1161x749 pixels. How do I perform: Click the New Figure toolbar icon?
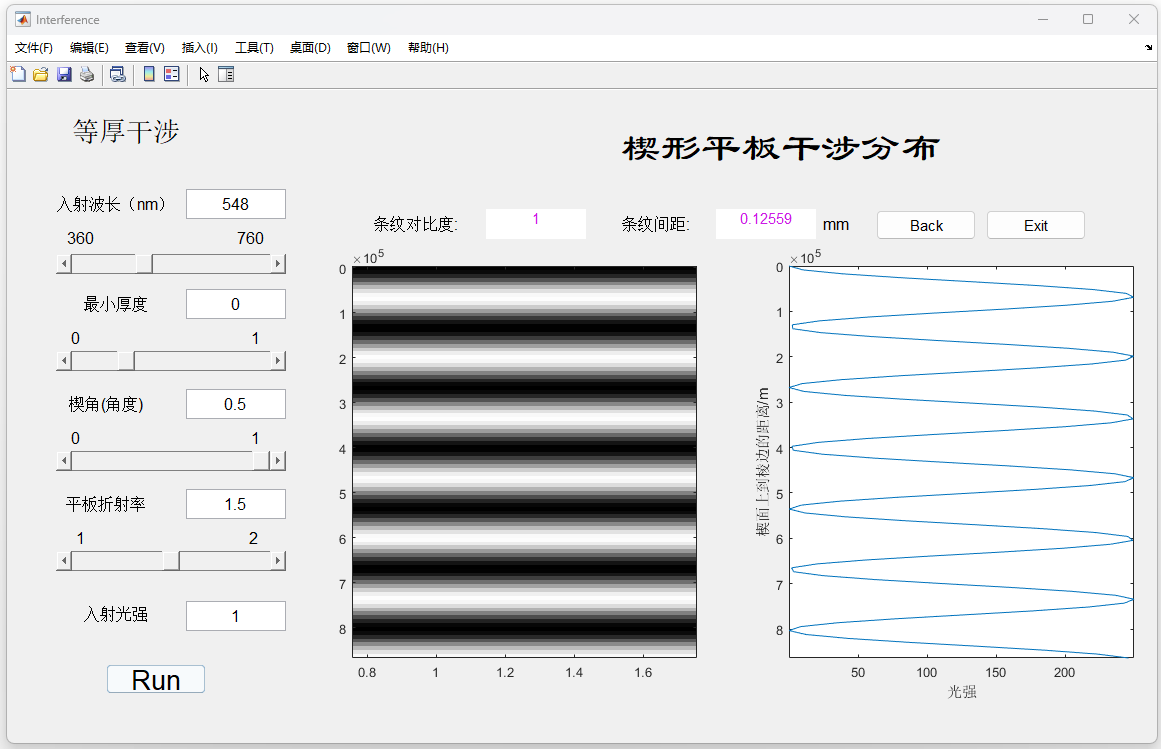click(x=18, y=74)
